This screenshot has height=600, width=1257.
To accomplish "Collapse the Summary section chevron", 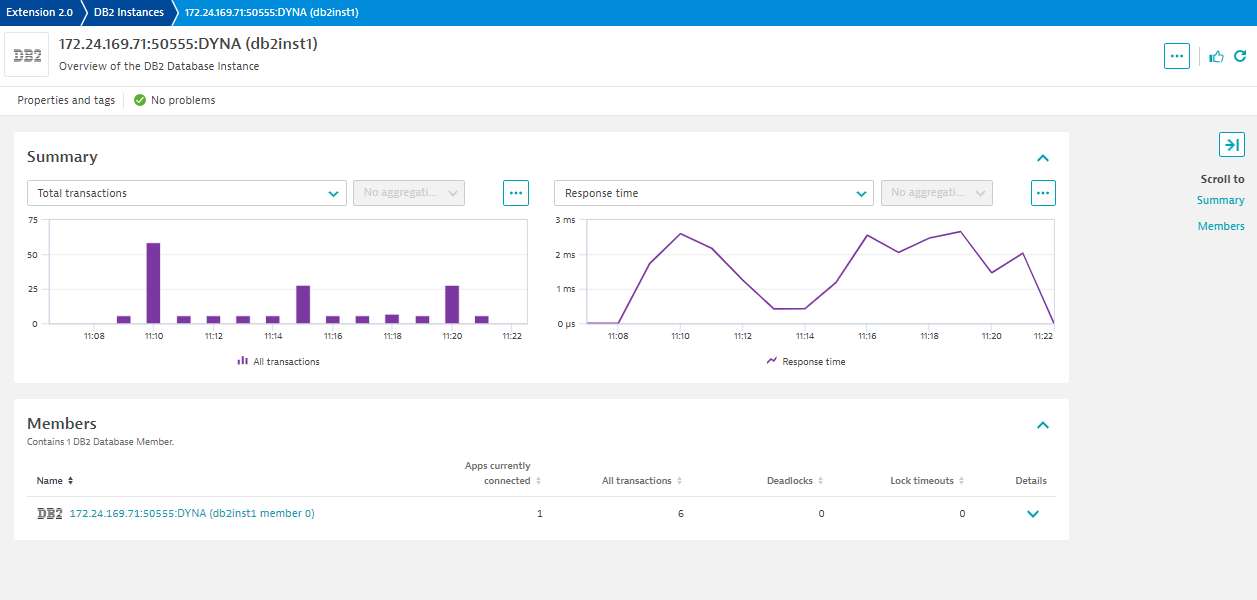I will point(1043,158).
